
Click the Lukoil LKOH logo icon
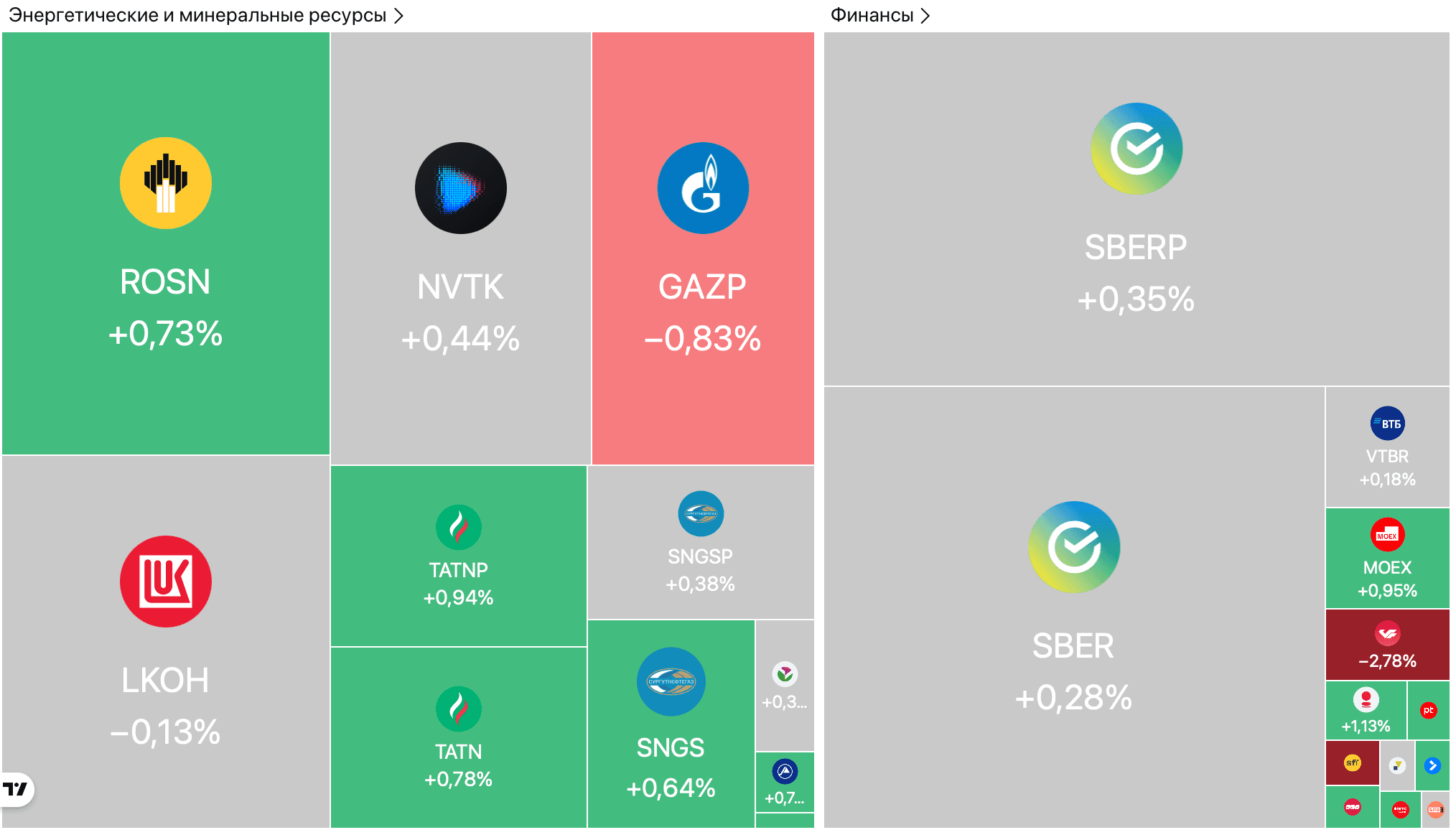166,582
